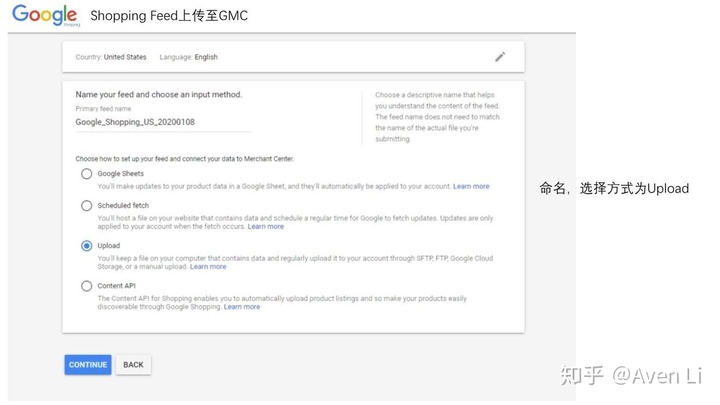720x405 pixels.
Task: Click the Google Shopping logo
Action: pyautogui.click(x=45, y=16)
